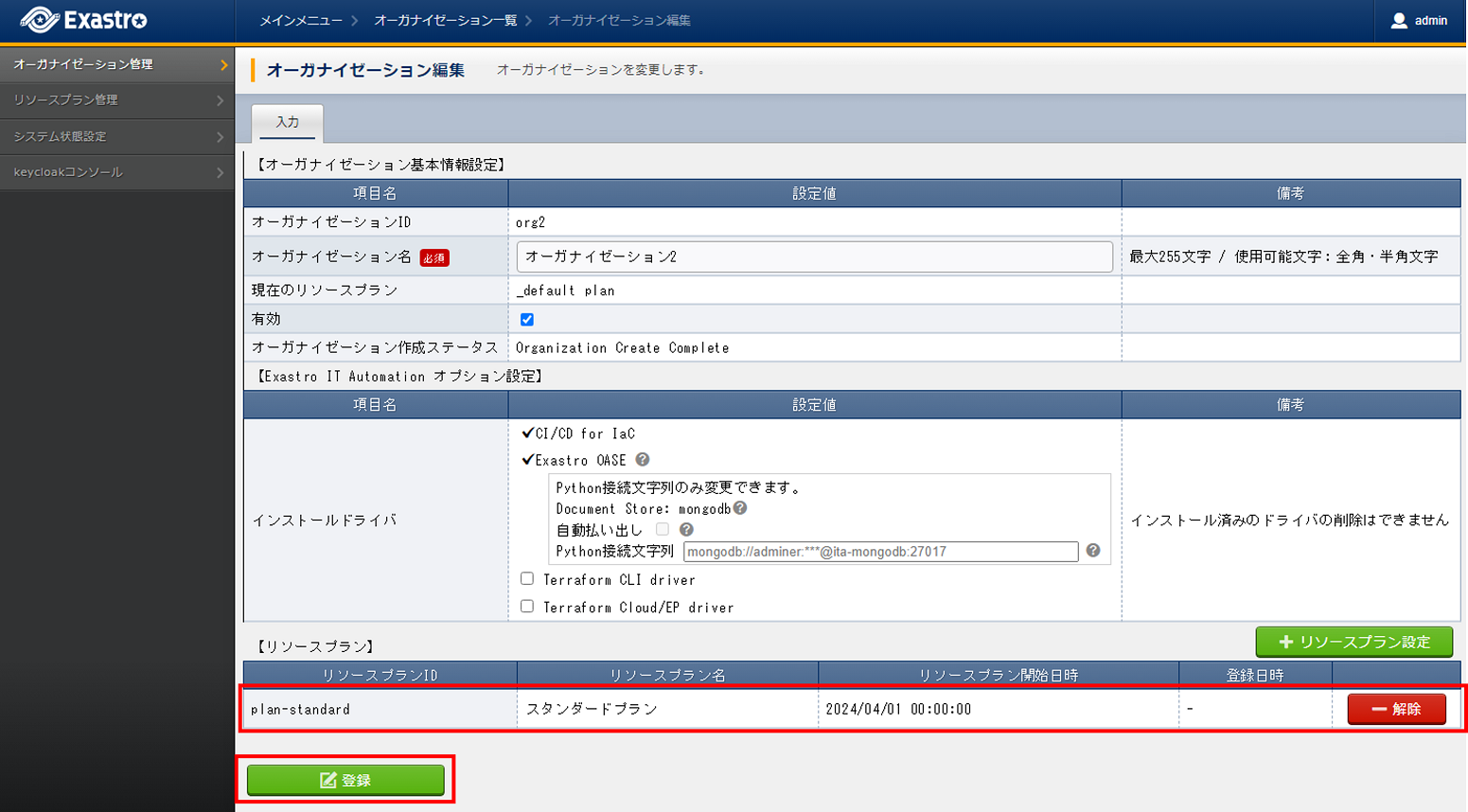The width and height of the screenshot is (1468, 812).
Task: Go to オーガナイゼーション一覧 breadcrumb
Action: (446, 21)
